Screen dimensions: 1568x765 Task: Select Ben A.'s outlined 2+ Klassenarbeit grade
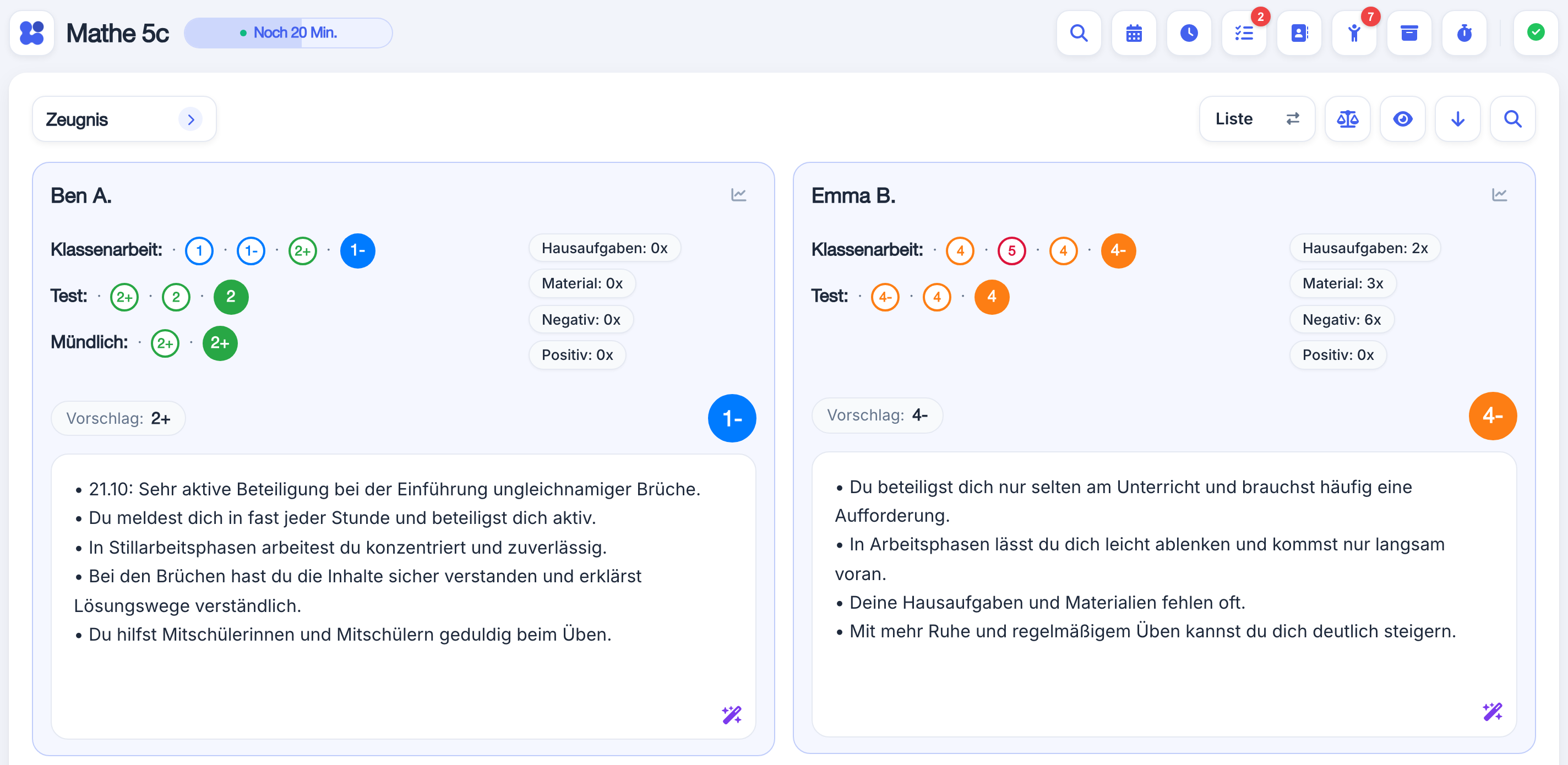coord(302,251)
